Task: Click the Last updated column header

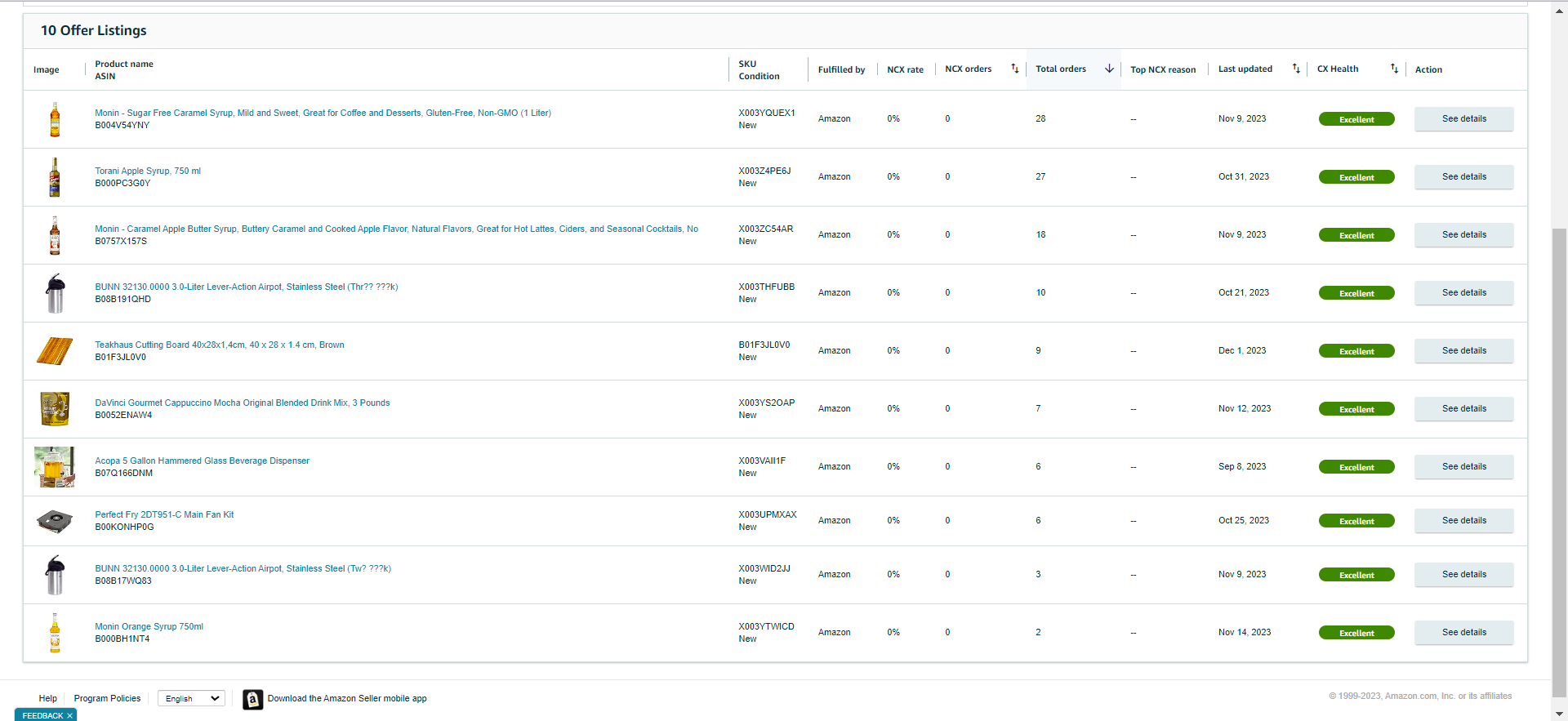Action: click(1245, 69)
